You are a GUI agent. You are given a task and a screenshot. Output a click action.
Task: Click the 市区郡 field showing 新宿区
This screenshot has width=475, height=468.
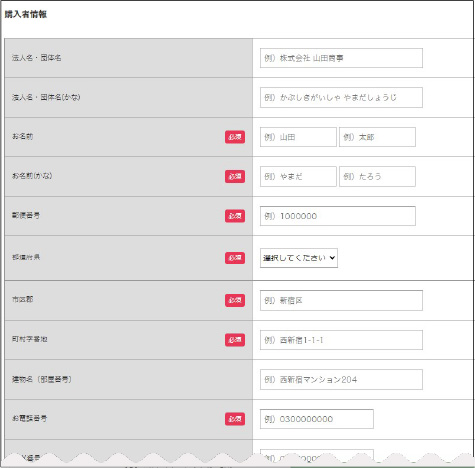pyautogui.click(x=341, y=300)
